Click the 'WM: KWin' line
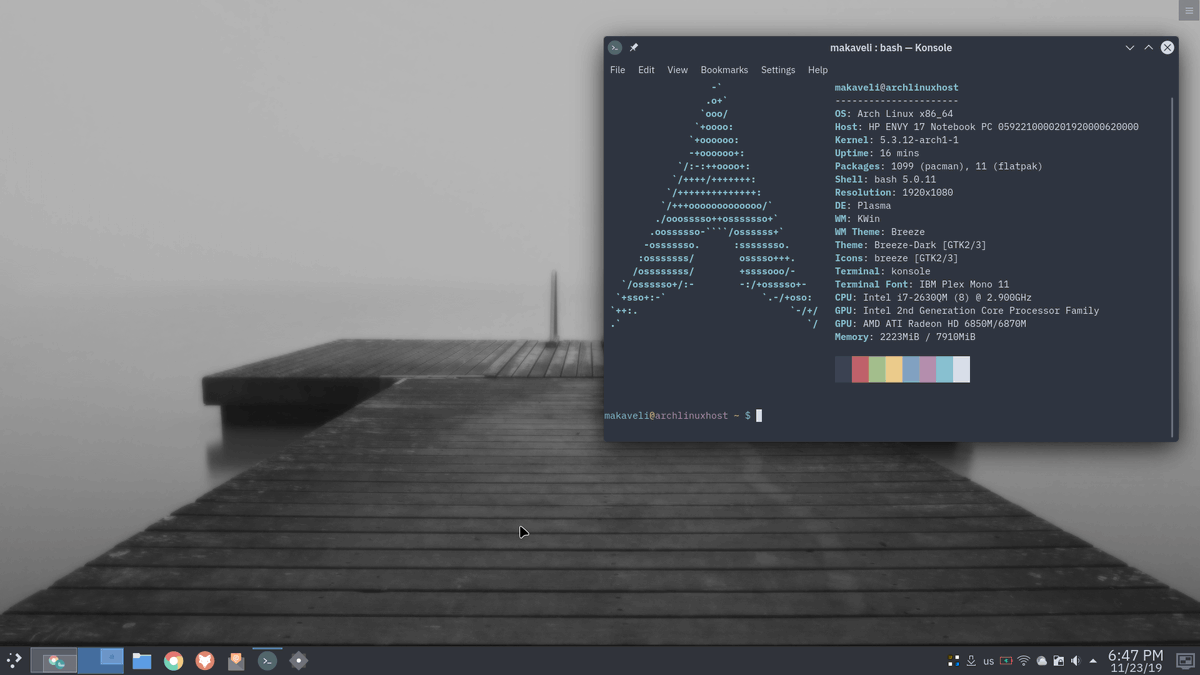 pyautogui.click(x=857, y=218)
